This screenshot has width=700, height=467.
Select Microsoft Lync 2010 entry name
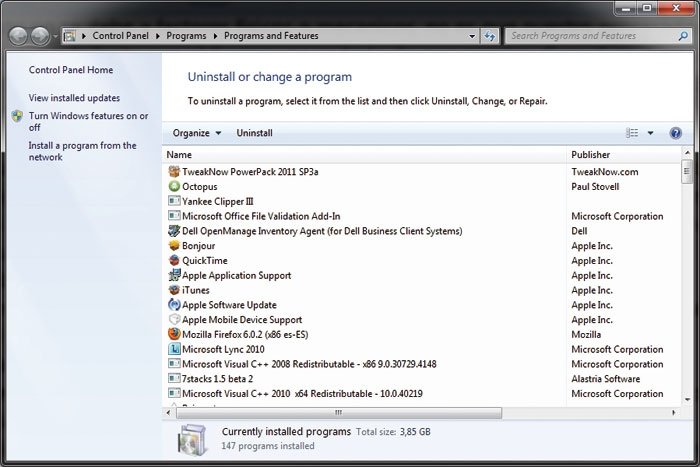(x=223, y=349)
